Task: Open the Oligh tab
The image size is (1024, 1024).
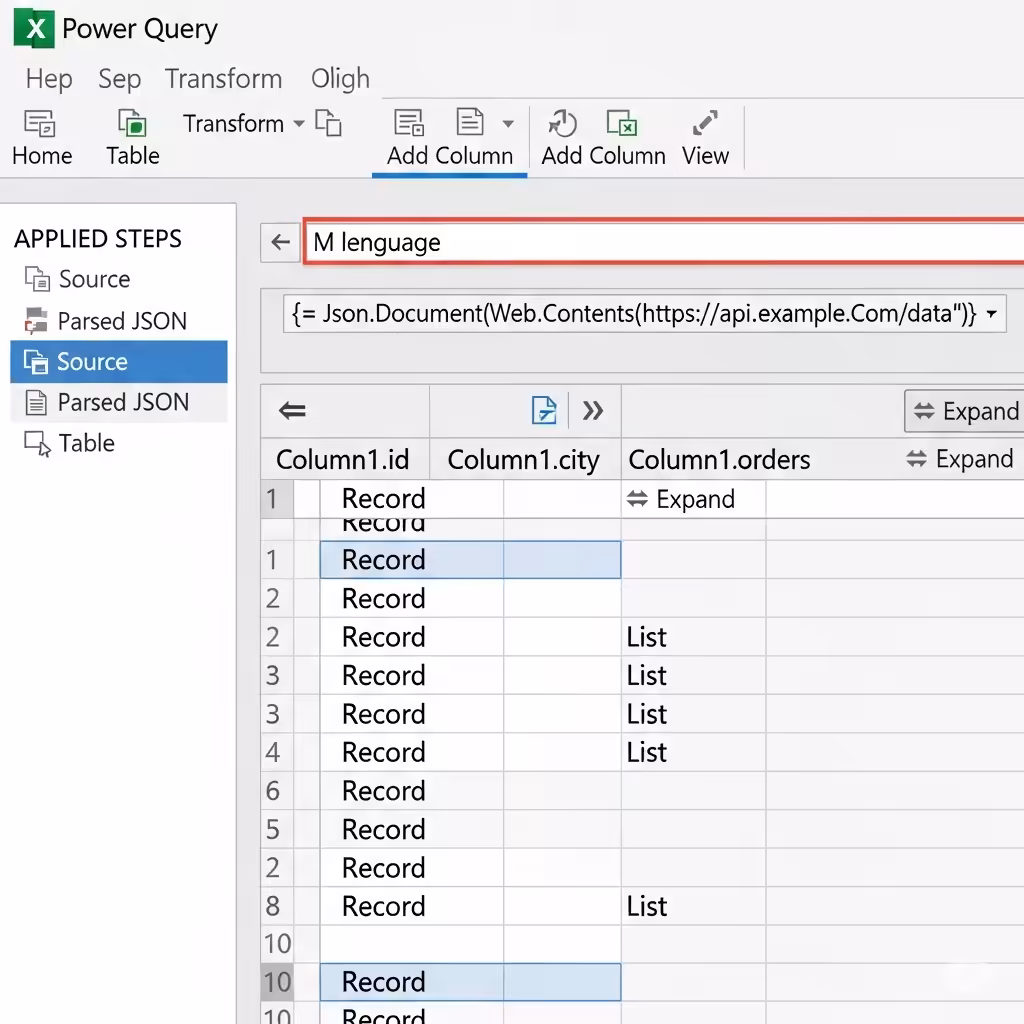Action: point(340,79)
